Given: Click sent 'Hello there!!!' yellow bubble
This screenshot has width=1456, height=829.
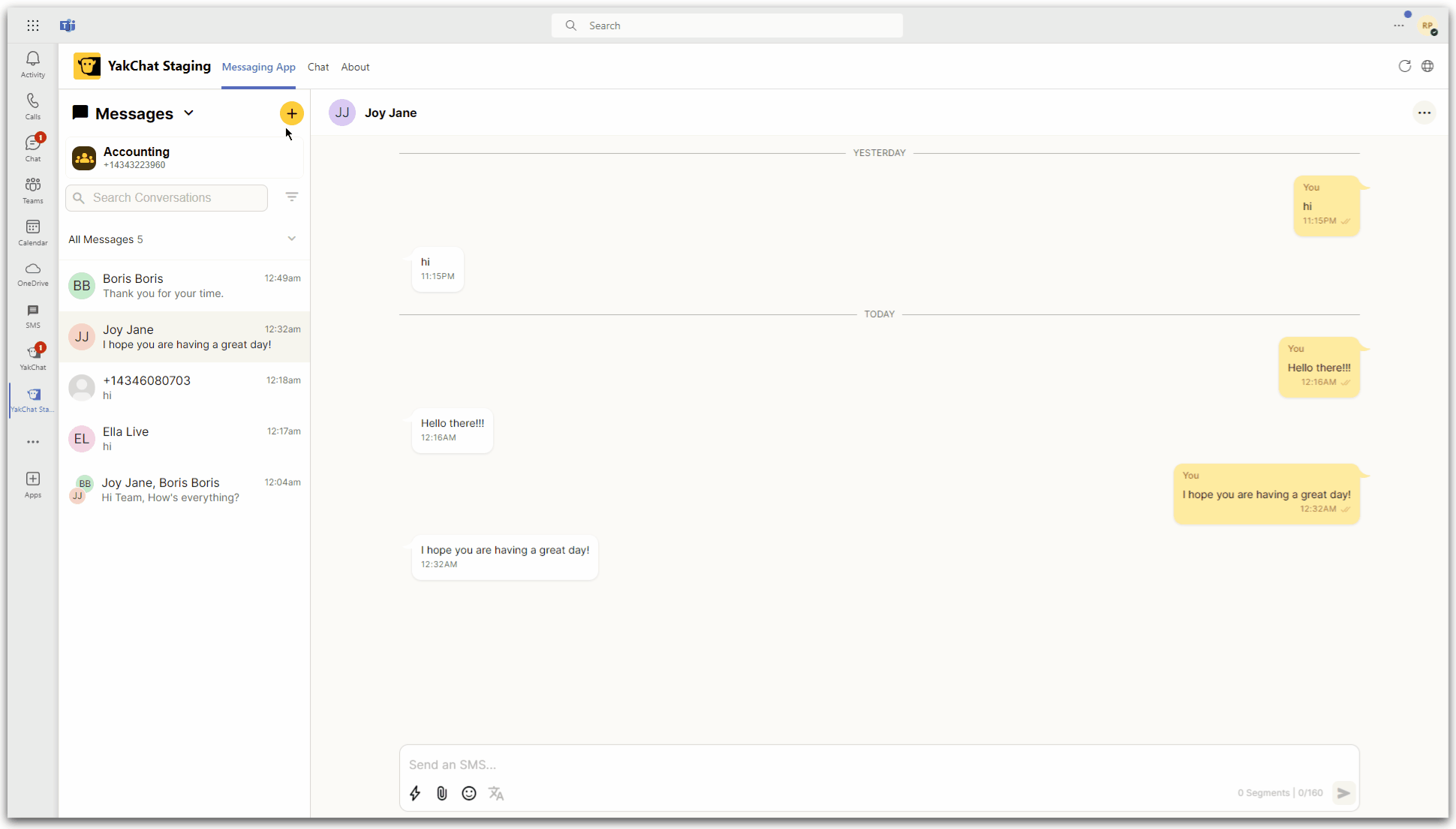Looking at the screenshot, I should (1319, 367).
